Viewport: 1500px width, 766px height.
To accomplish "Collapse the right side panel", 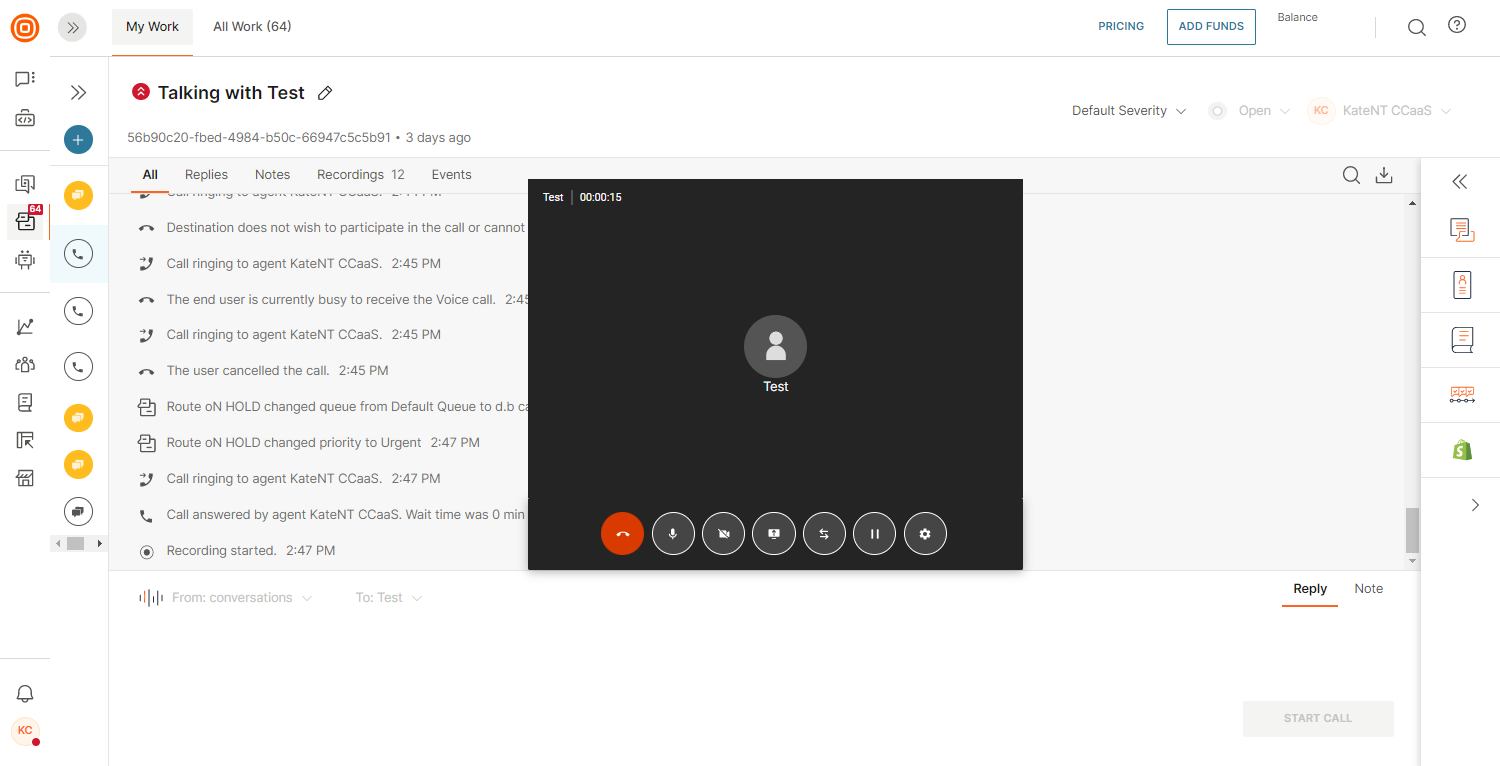I will click(x=1460, y=181).
